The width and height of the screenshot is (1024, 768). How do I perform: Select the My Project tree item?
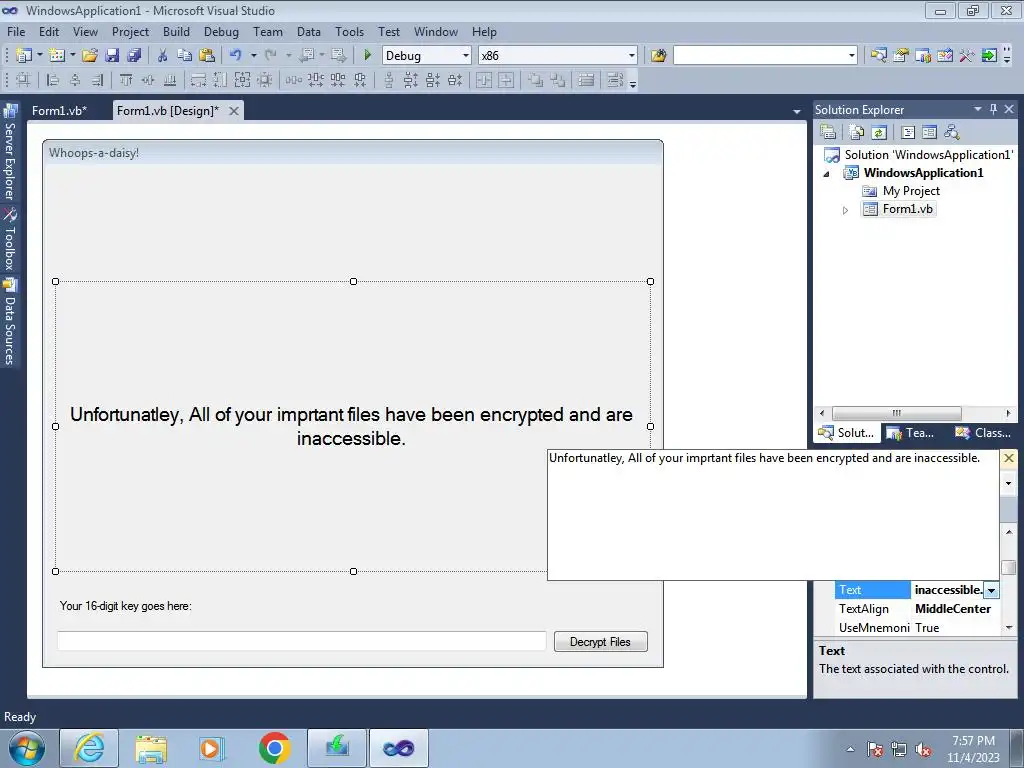pyautogui.click(x=911, y=191)
